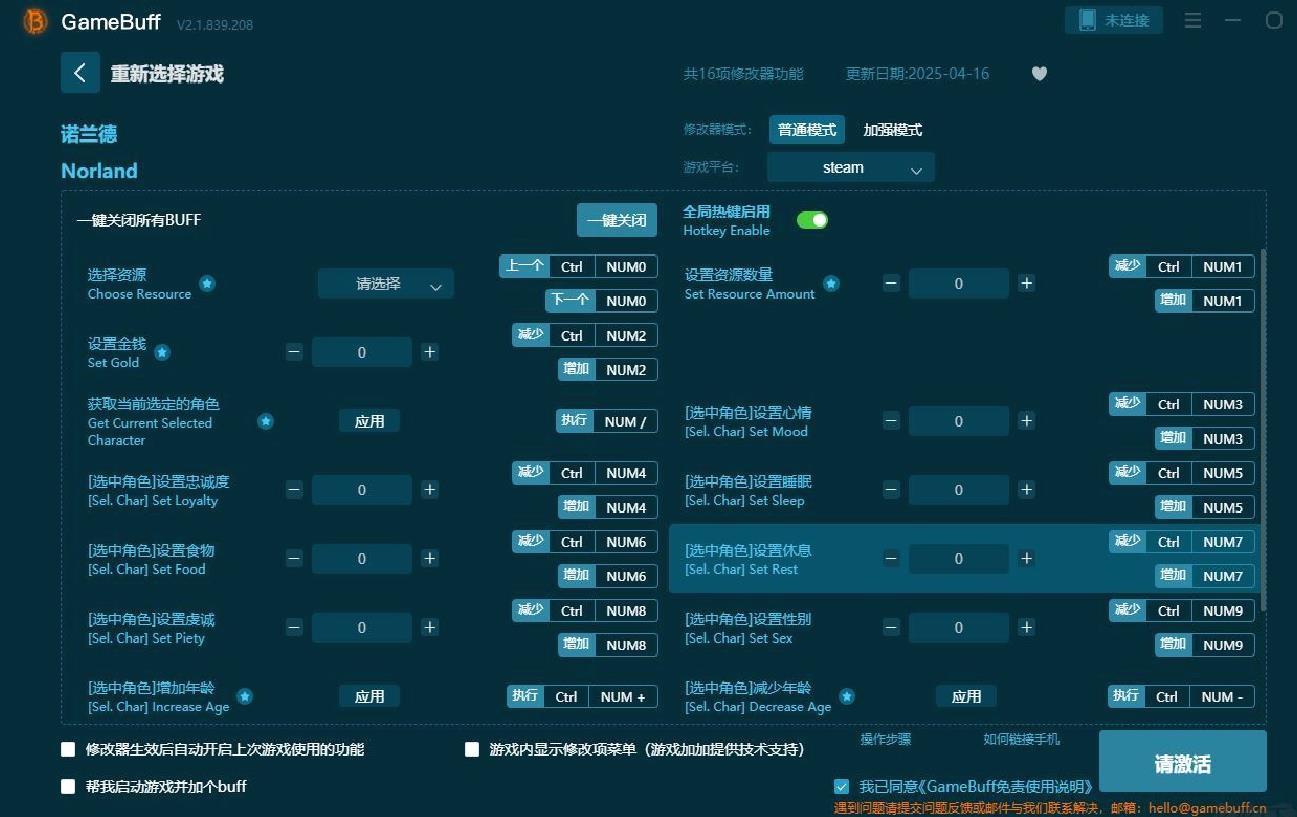1297x817 pixels.
Task: Click 应用 for Get Current Selected Character
Action: coord(369,421)
